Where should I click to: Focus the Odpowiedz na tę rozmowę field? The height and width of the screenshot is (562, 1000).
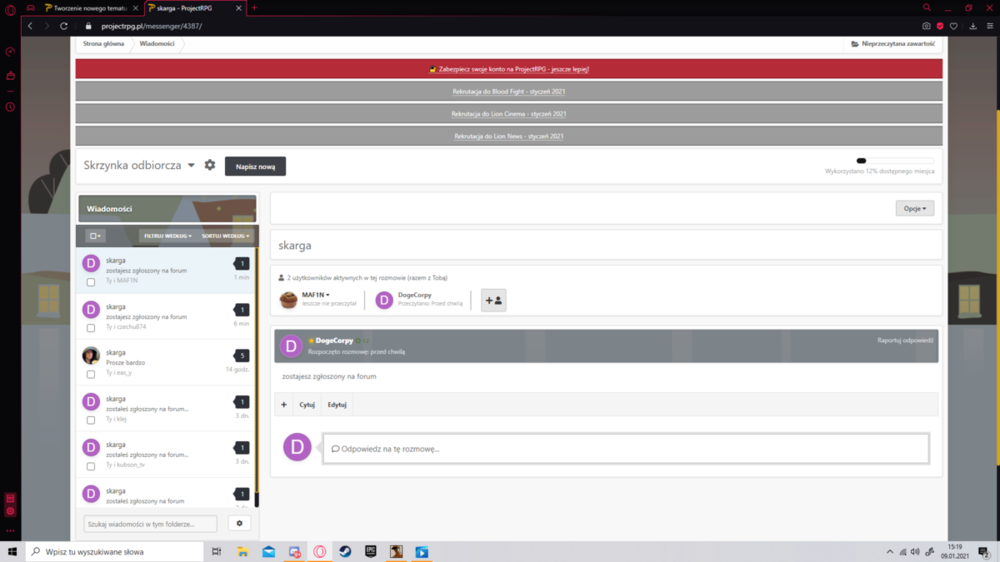click(626, 448)
